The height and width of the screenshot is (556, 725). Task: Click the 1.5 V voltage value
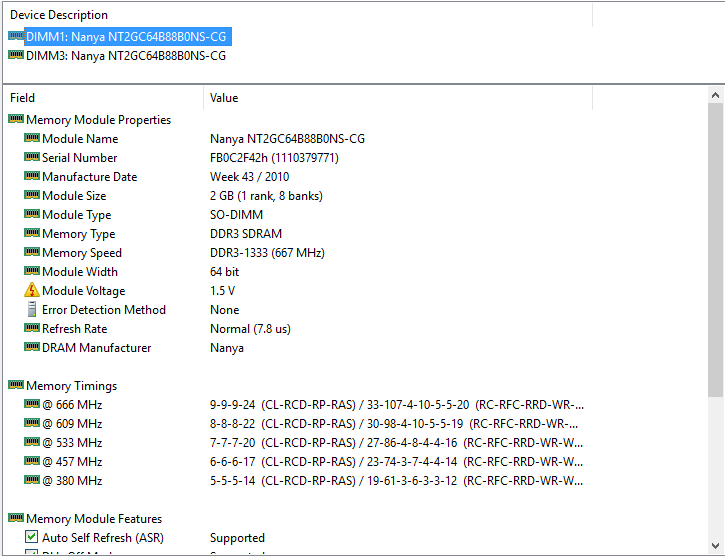pyautogui.click(x=222, y=290)
